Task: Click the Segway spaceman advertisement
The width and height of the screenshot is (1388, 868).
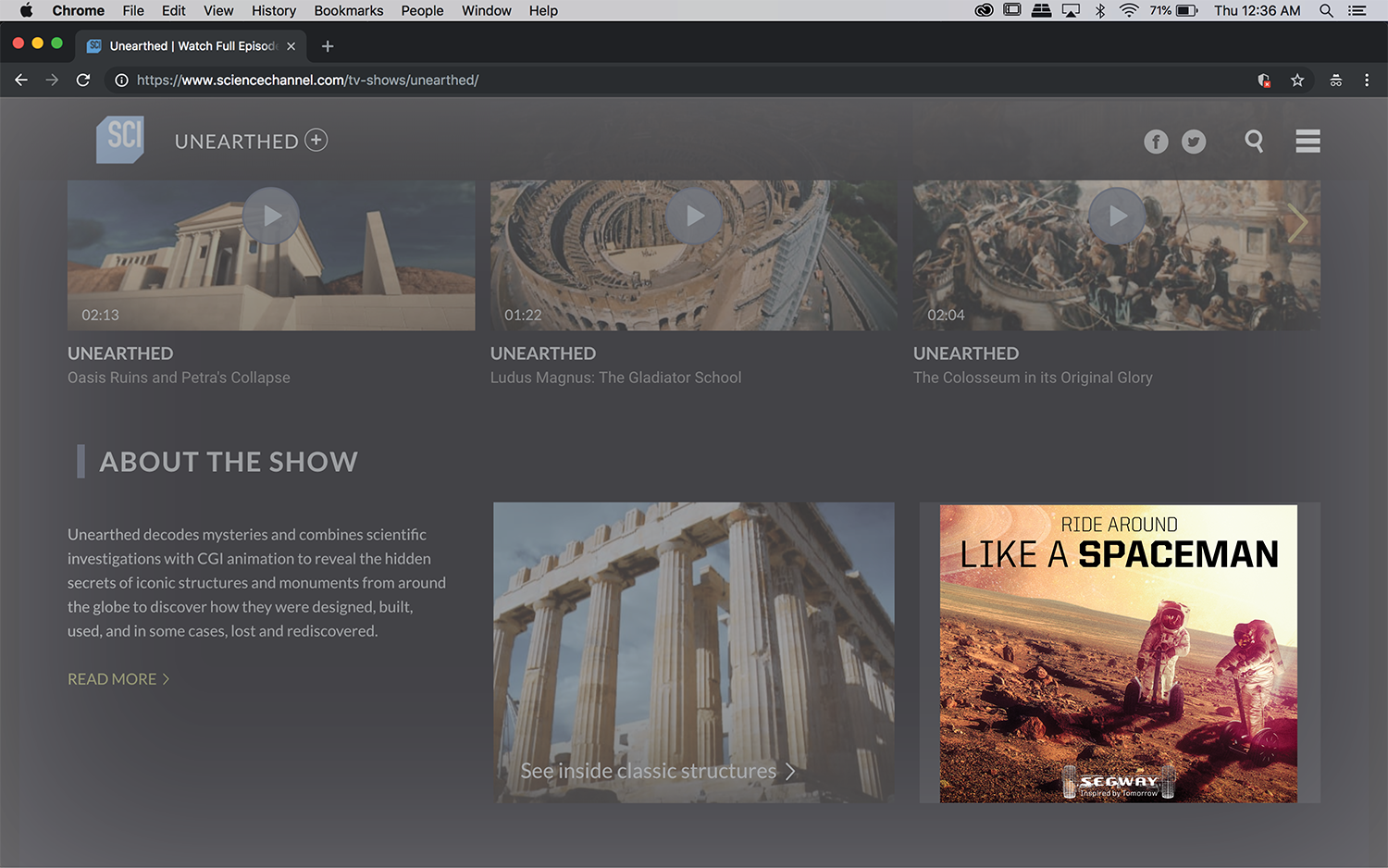Action: point(1119,653)
